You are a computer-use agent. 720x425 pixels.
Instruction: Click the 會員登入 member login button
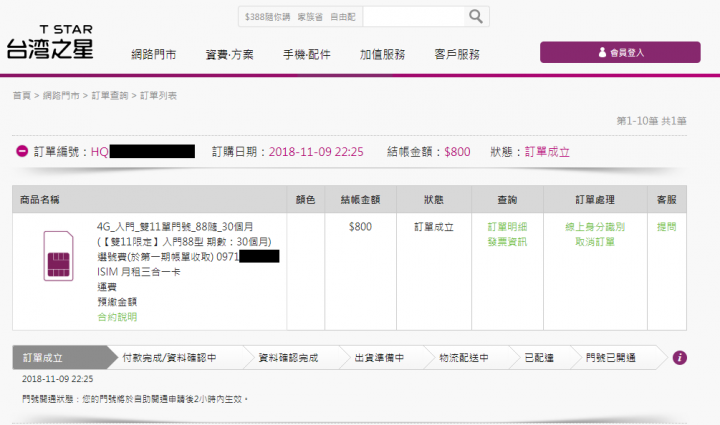620,52
